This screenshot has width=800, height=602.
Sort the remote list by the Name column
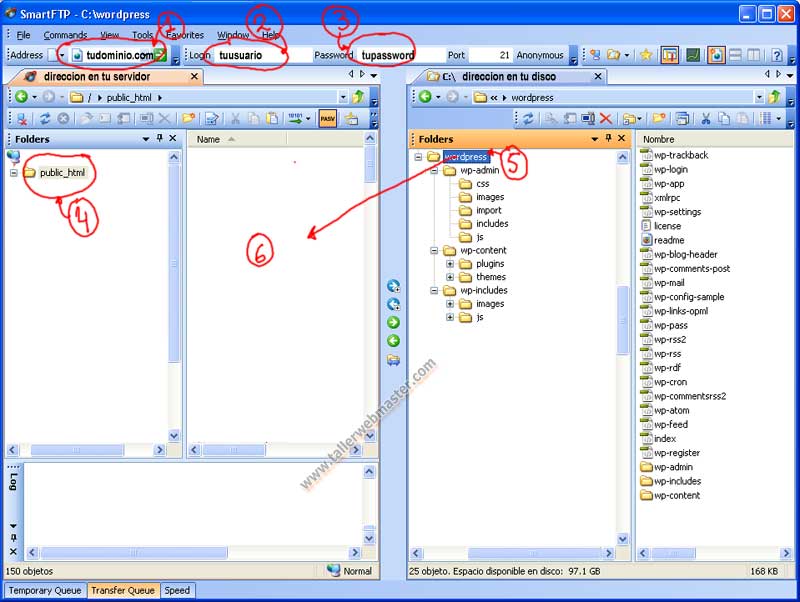237,139
